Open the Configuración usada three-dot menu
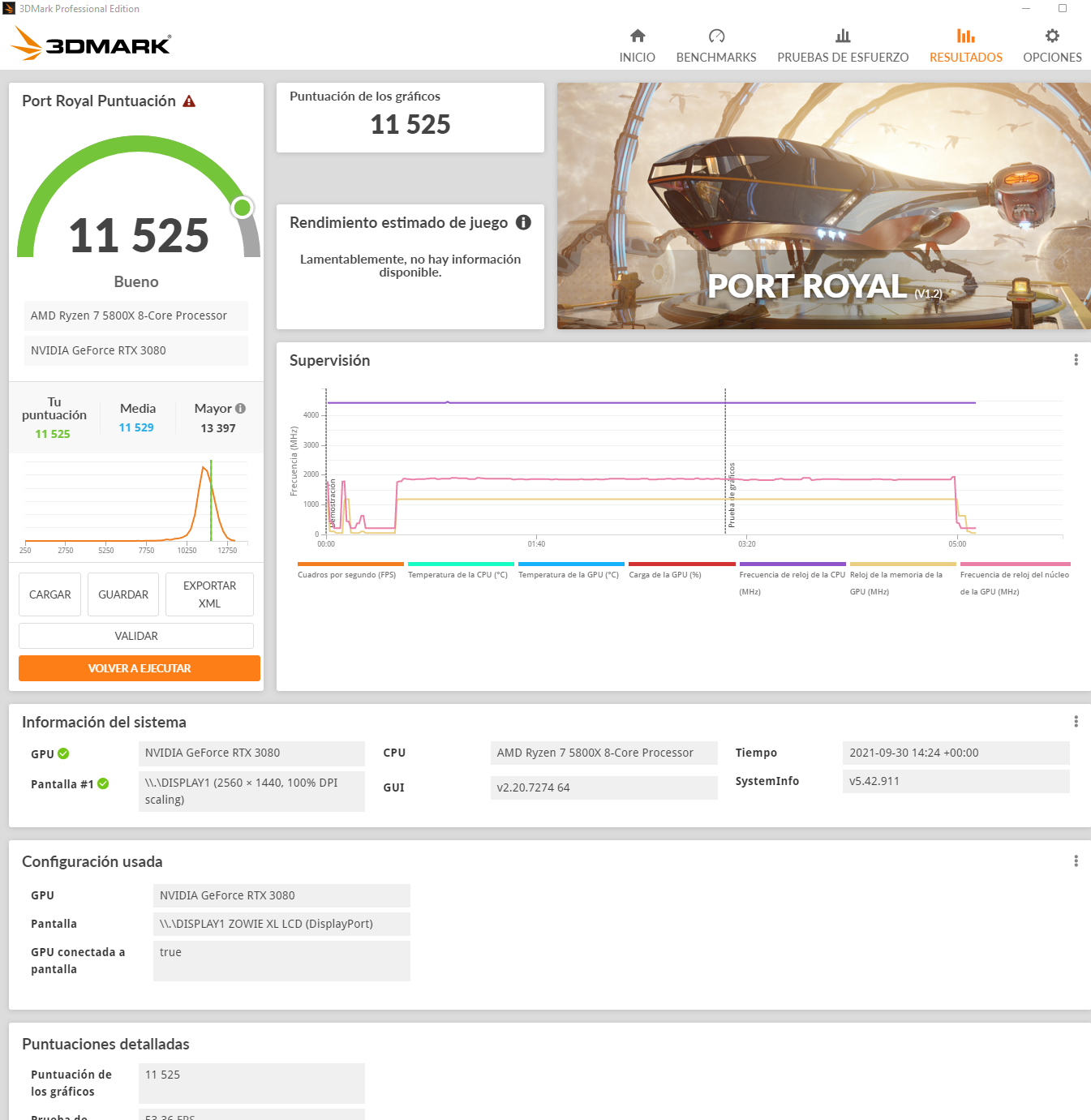The width and height of the screenshot is (1091, 1120). pyautogui.click(x=1076, y=860)
